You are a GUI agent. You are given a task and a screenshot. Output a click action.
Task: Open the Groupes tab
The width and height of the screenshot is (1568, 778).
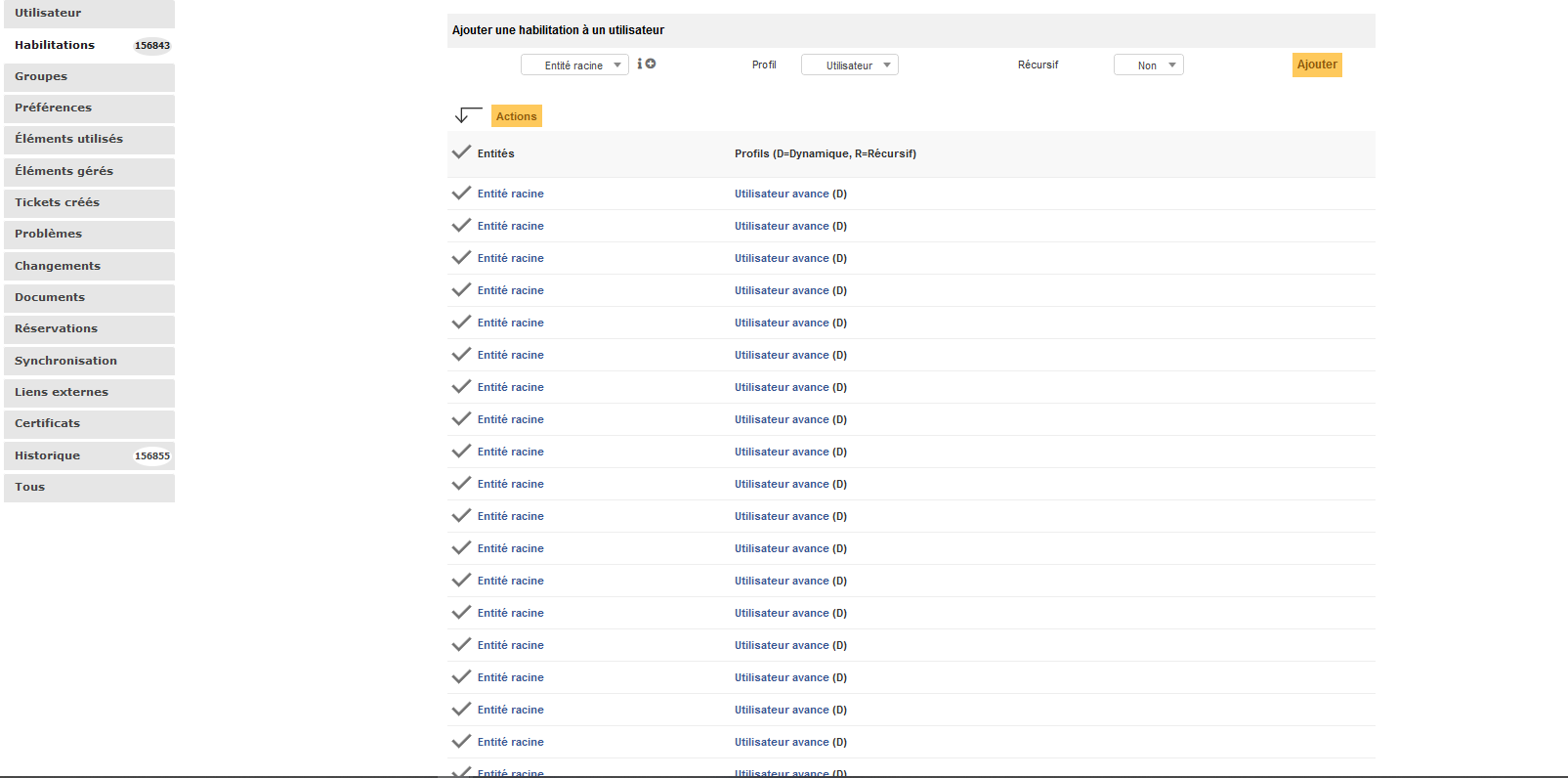(x=89, y=76)
